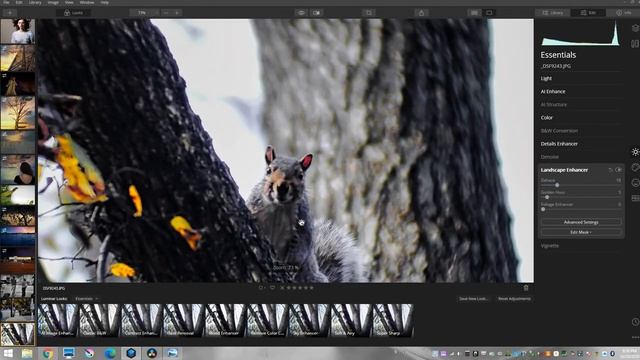This screenshot has width=640, height=360.
Task: Switch to the Edit tab
Action: [588, 13]
